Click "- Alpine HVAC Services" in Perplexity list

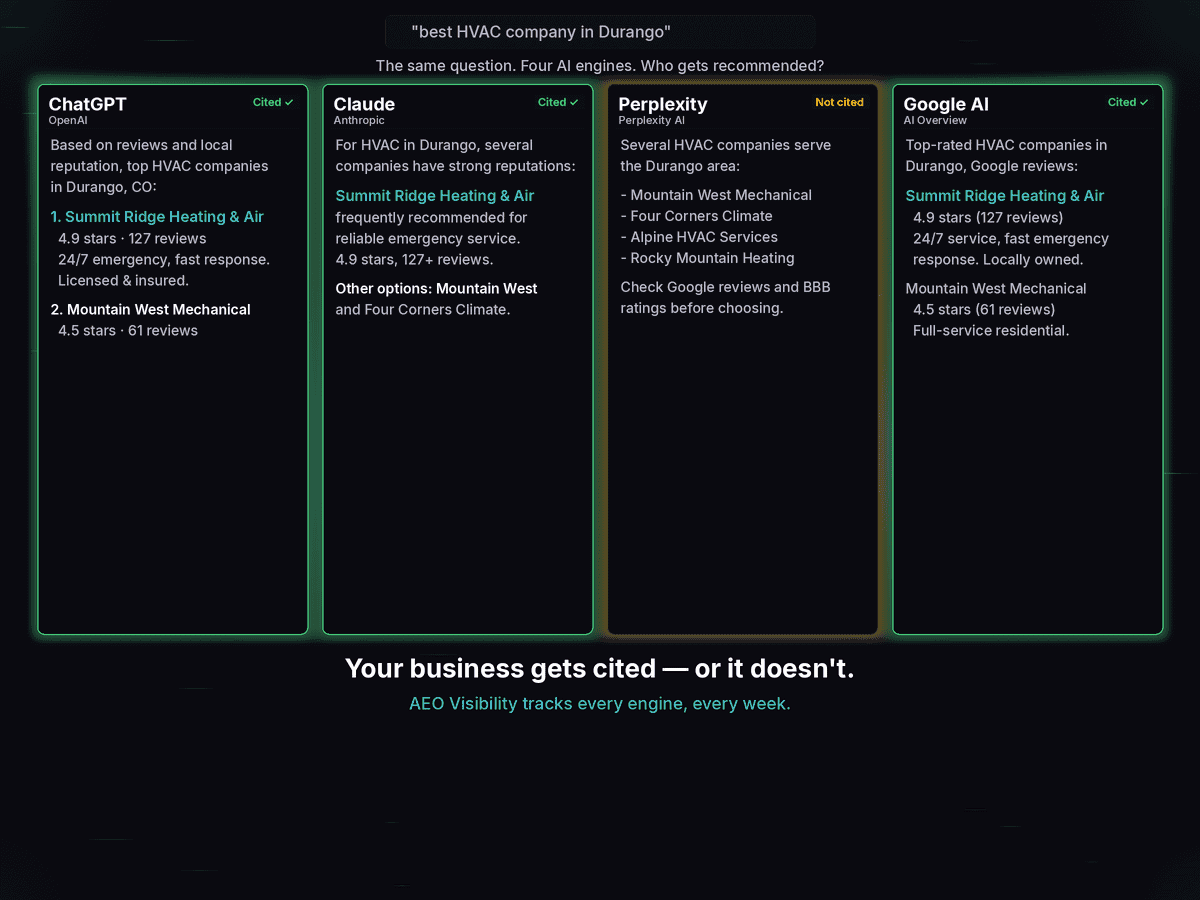[699, 237]
